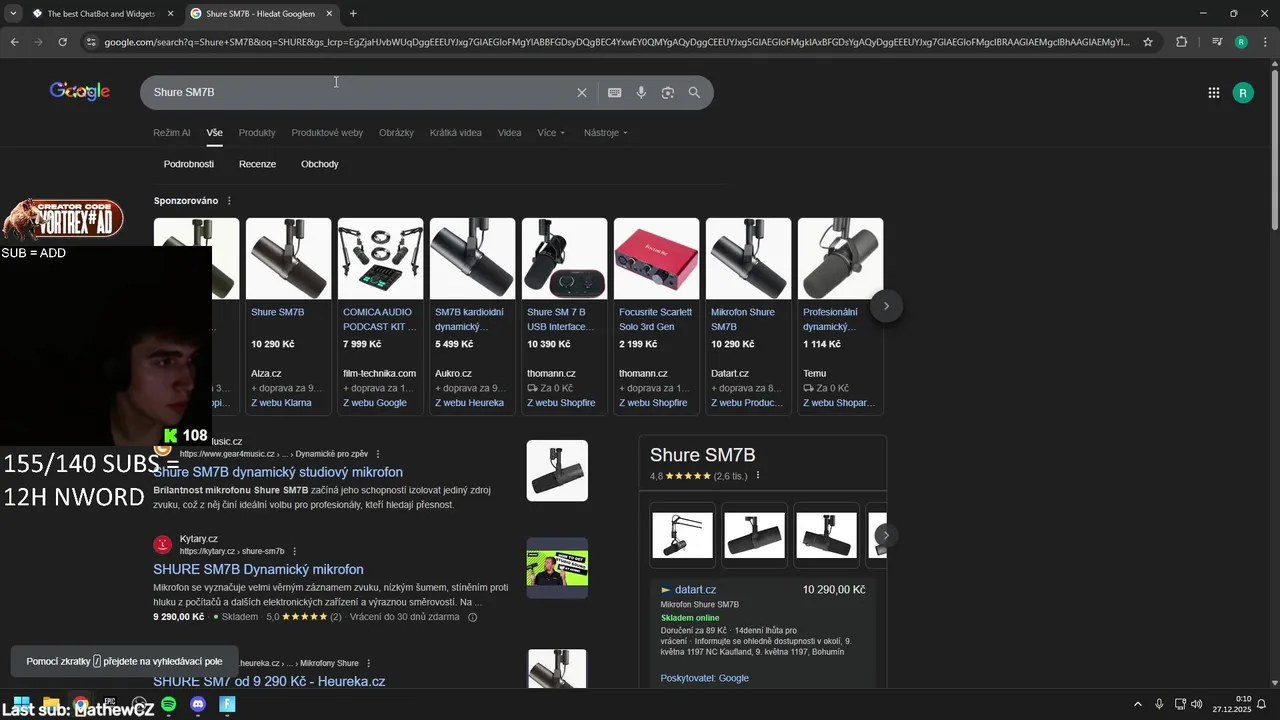Click the Temu Profesionální dynamický microphone image
1280x720 pixels.
pos(840,258)
